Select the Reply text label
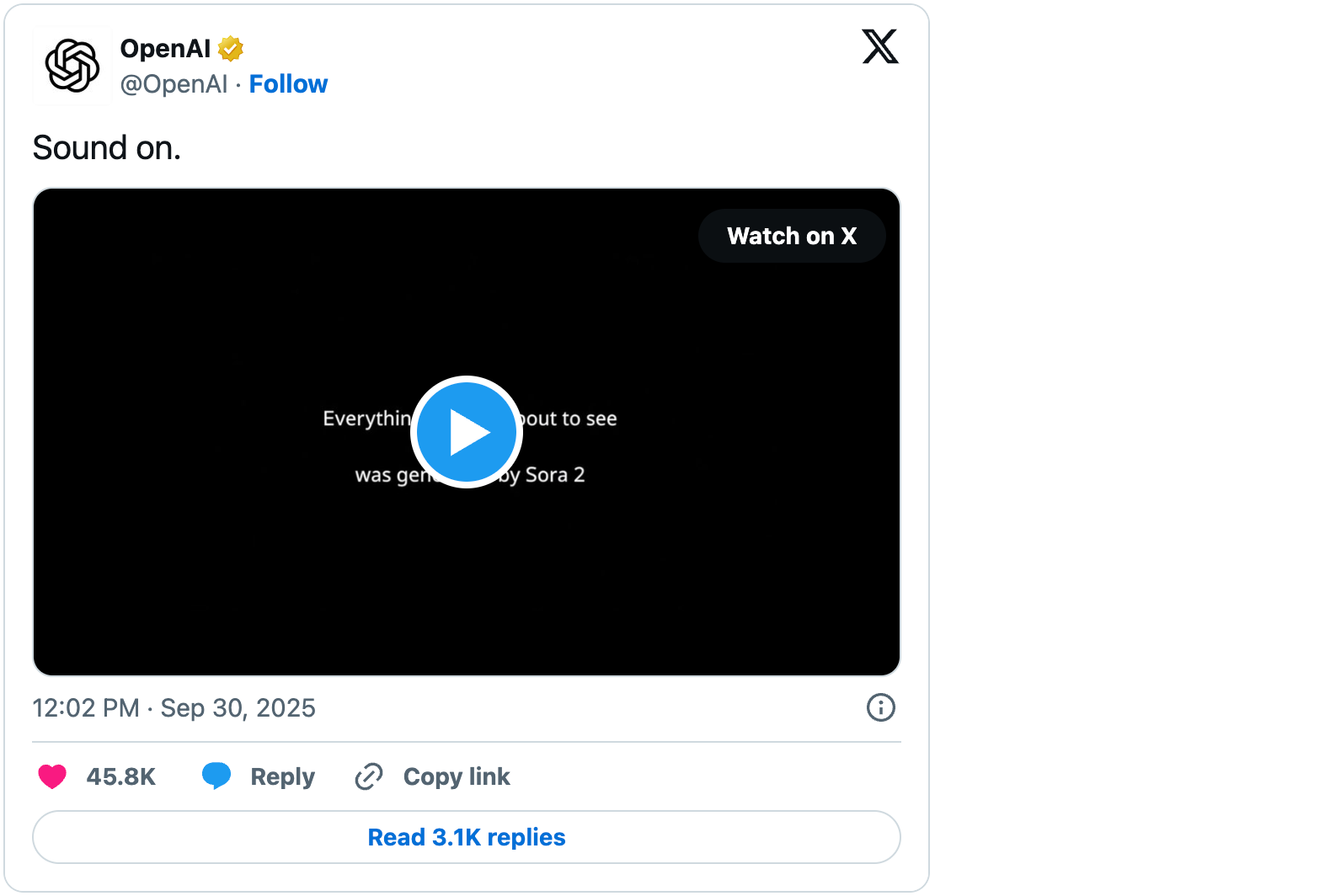Screen dimensions: 1341x896 pos(282,776)
